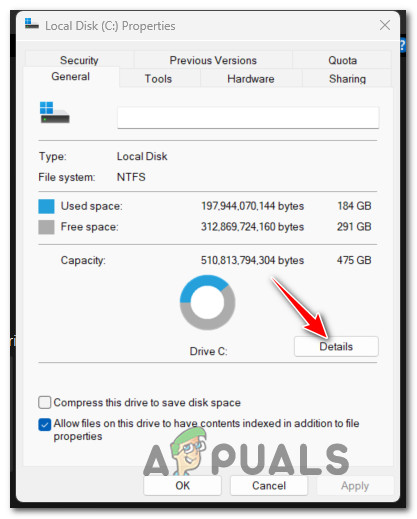This screenshot has height=519, width=417.
Task: Click the Details button
Action: [336, 346]
